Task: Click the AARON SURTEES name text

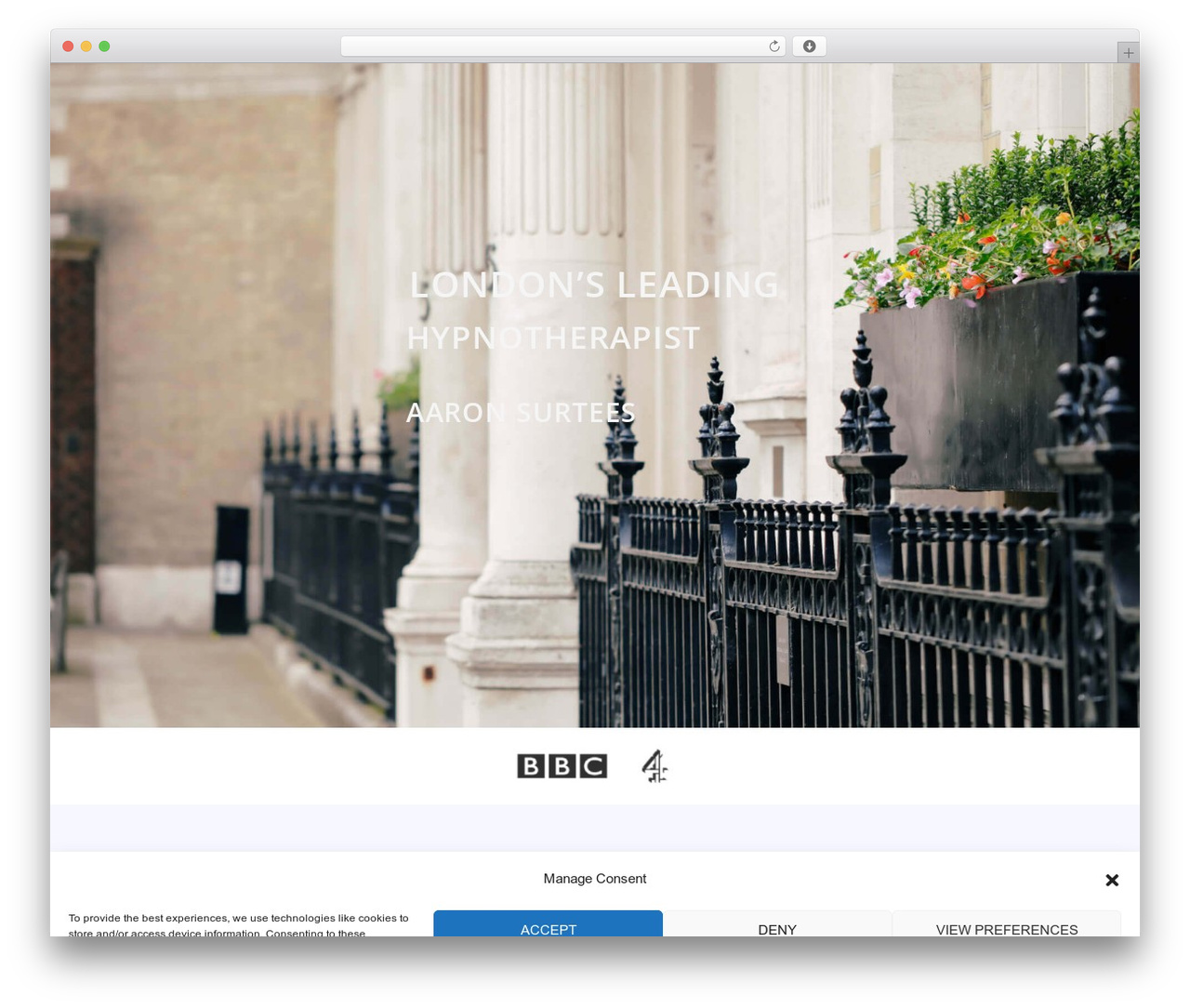Action: [x=521, y=412]
